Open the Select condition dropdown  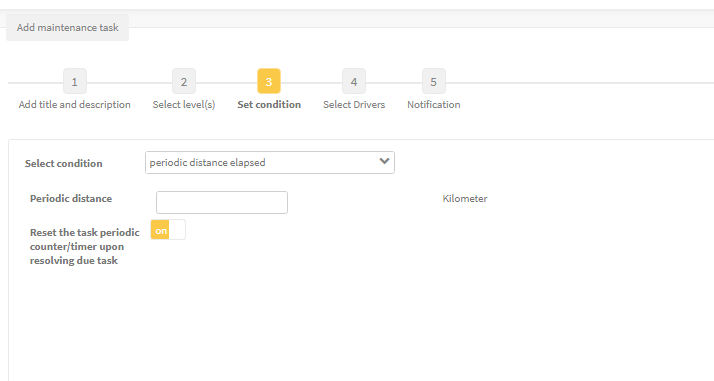tap(270, 163)
